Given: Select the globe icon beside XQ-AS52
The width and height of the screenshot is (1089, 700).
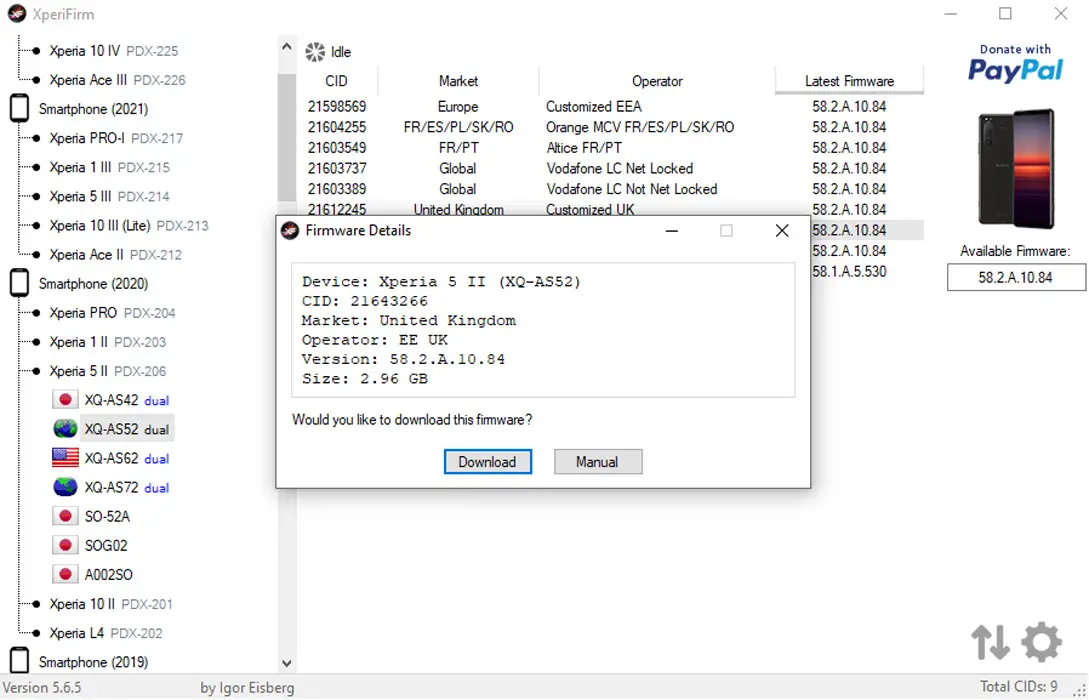Looking at the screenshot, I should point(65,429).
